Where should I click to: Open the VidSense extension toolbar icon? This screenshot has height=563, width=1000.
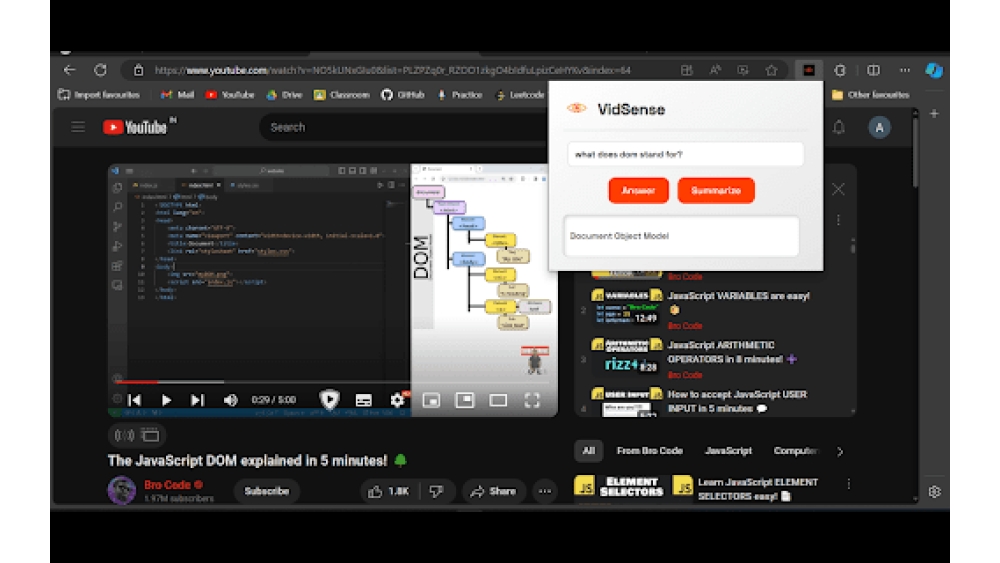pyautogui.click(x=809, y=70)
